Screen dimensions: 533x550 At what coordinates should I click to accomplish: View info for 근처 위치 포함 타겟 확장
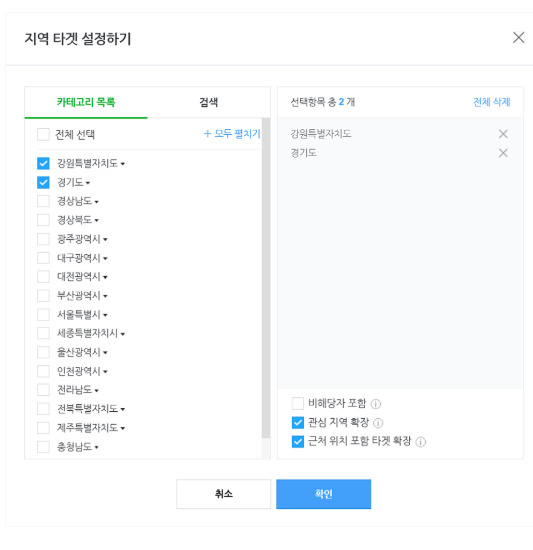(x=420, y=442)
